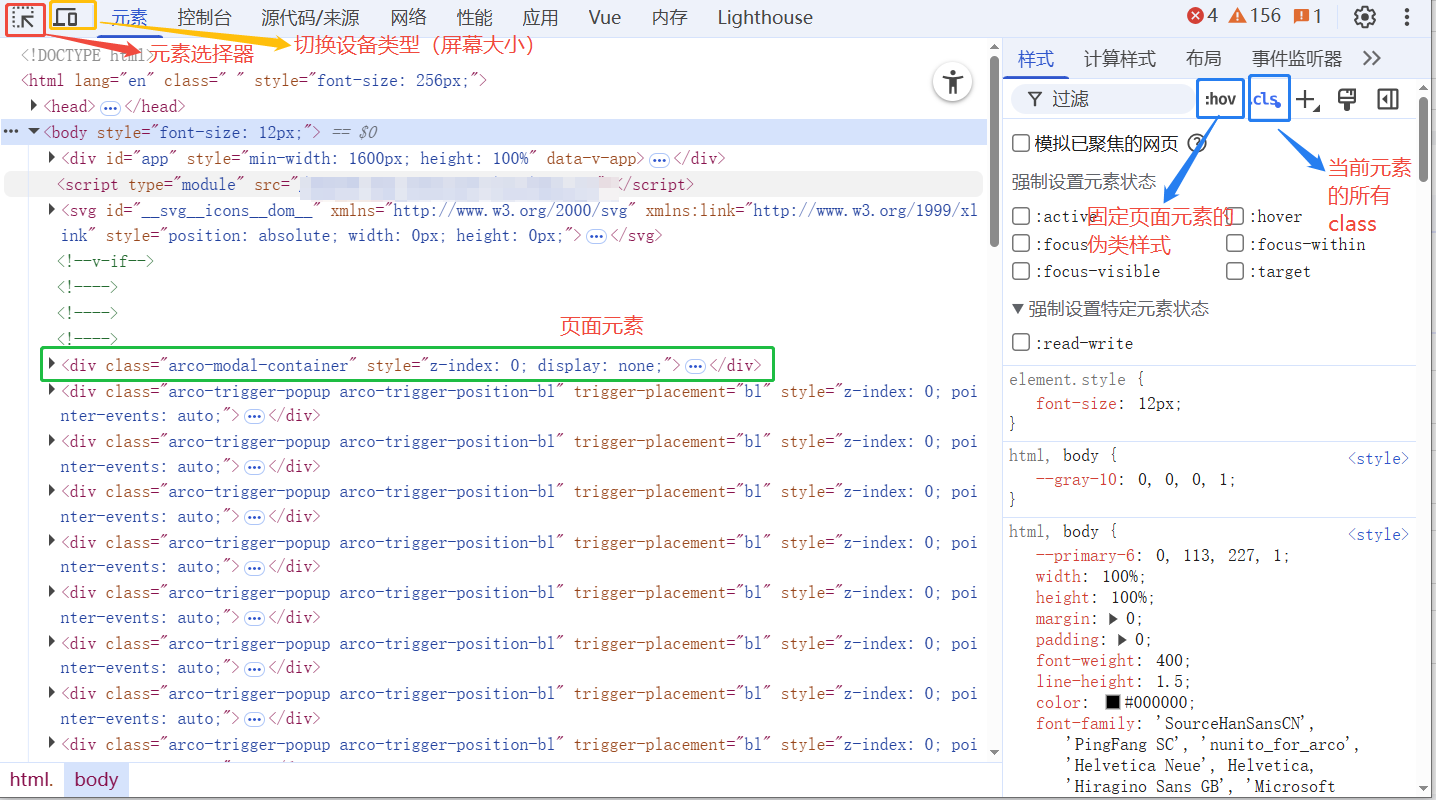Image resolution: width=1436 pixels, height=800 pixels.
Task: Activate the element inspector picker tool
Action: point(25,17)
